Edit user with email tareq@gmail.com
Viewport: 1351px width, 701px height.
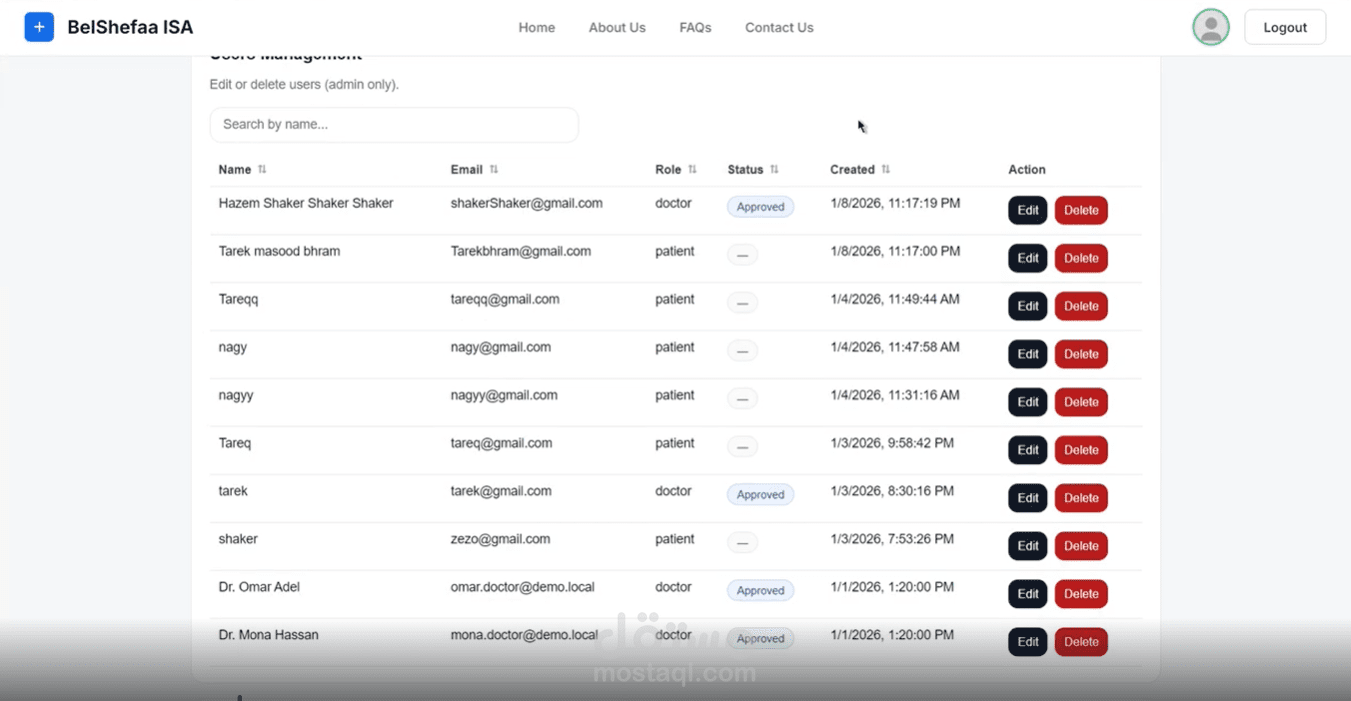(1028, 450)
